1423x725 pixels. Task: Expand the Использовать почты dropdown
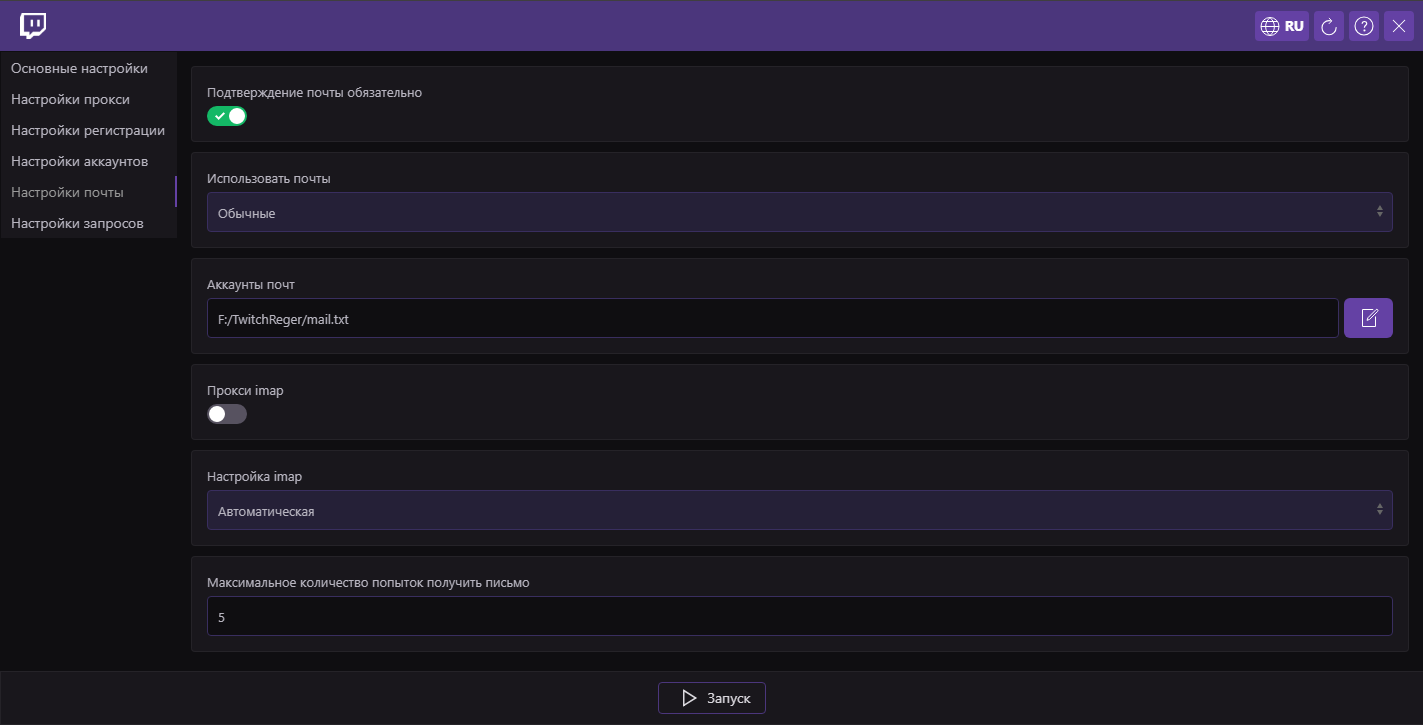point(798,213)
